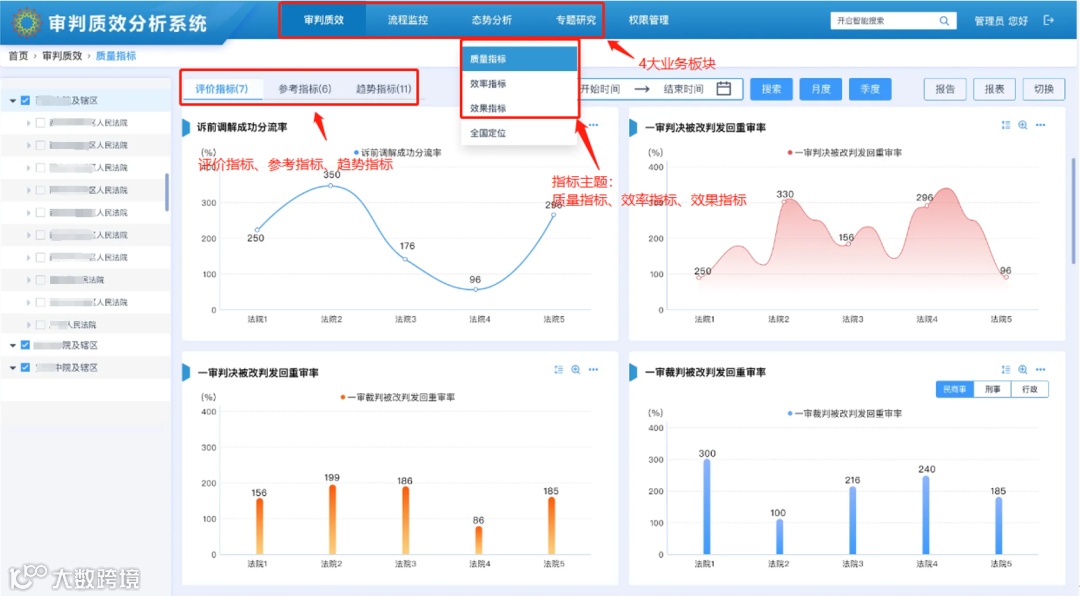Image resolution: width=1080 pixels, height=598 pixels.
Task: Select the 刑事 segment option
Action: [993, 390]
